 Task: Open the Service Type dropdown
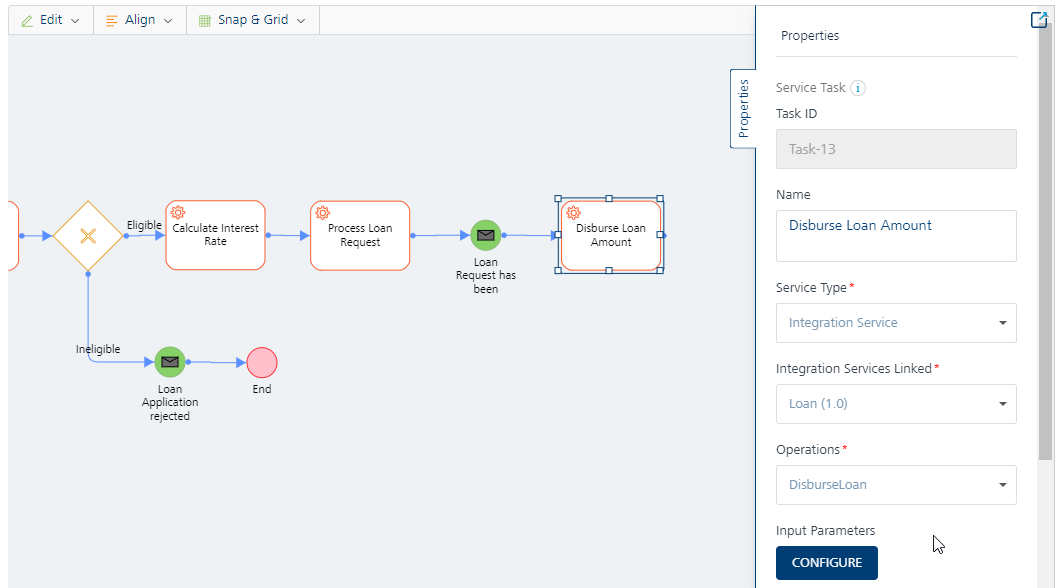click(896, 323)
